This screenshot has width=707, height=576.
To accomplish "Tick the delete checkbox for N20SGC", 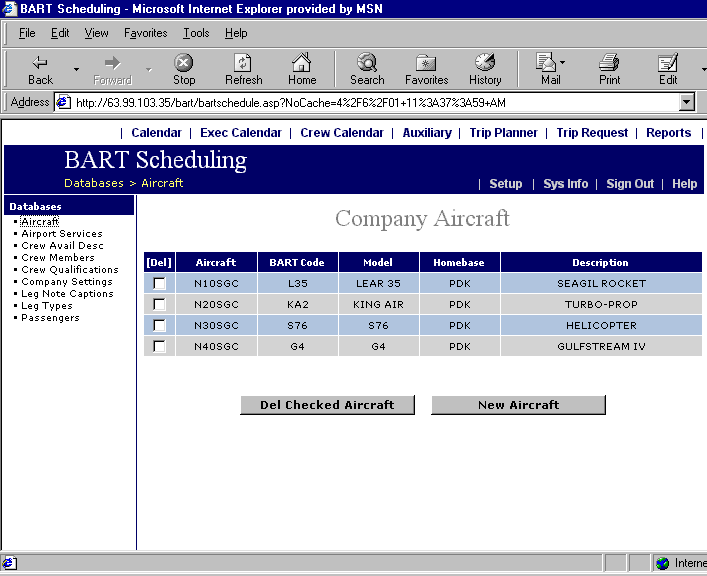I will pos(159,305).
